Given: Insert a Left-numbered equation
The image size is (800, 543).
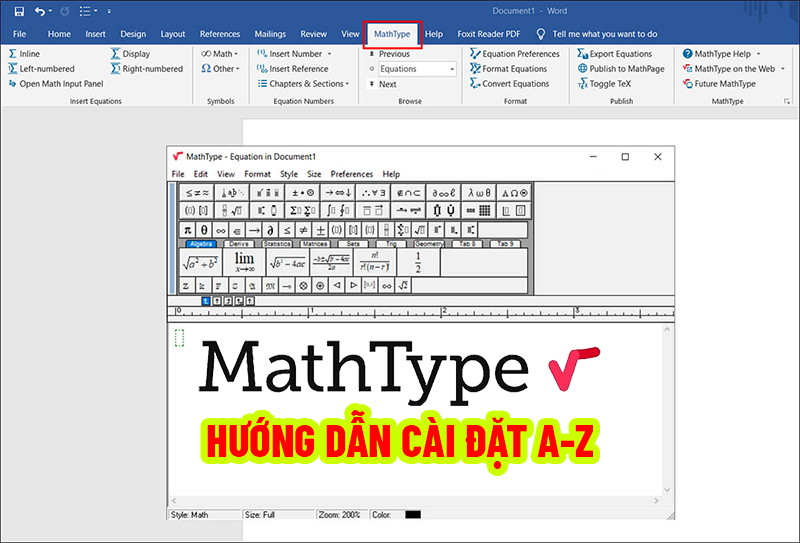Looking at the screenshot, I should pyautogui.click(x=41, y=68).
